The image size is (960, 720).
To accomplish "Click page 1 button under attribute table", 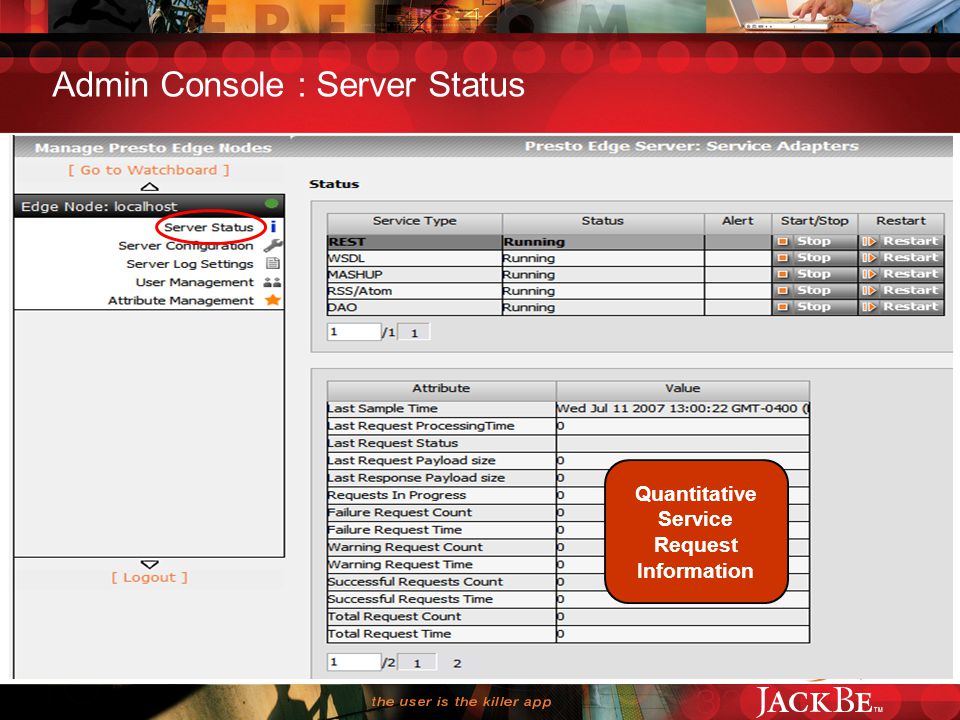I will click(417, 662).
